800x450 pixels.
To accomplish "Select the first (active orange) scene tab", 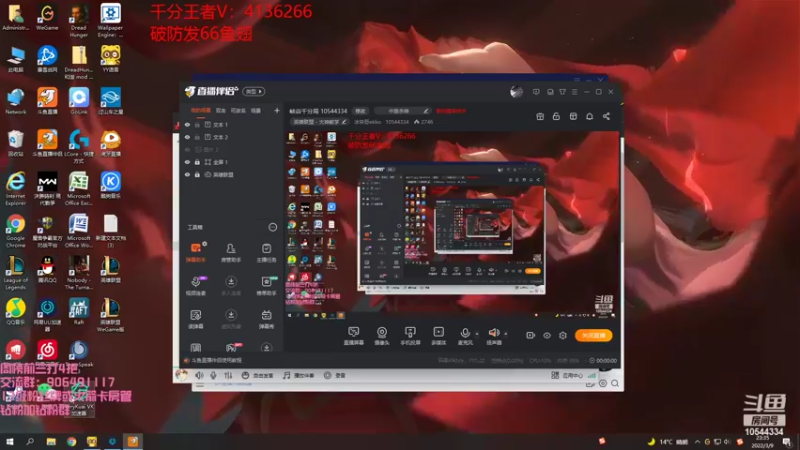I will click(x=201, y=110).
